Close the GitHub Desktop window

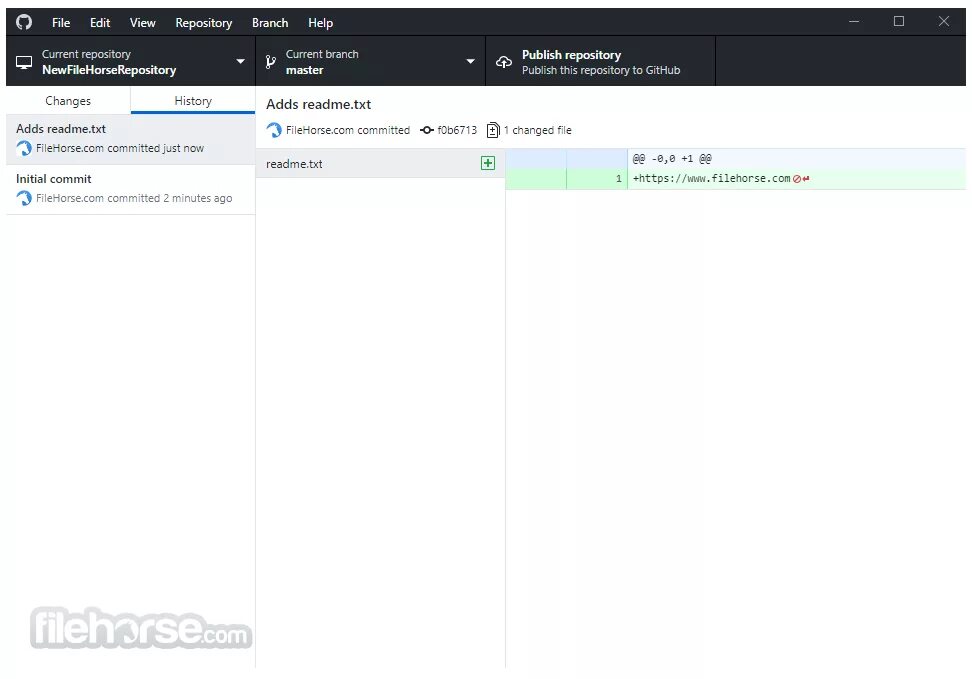943,22
